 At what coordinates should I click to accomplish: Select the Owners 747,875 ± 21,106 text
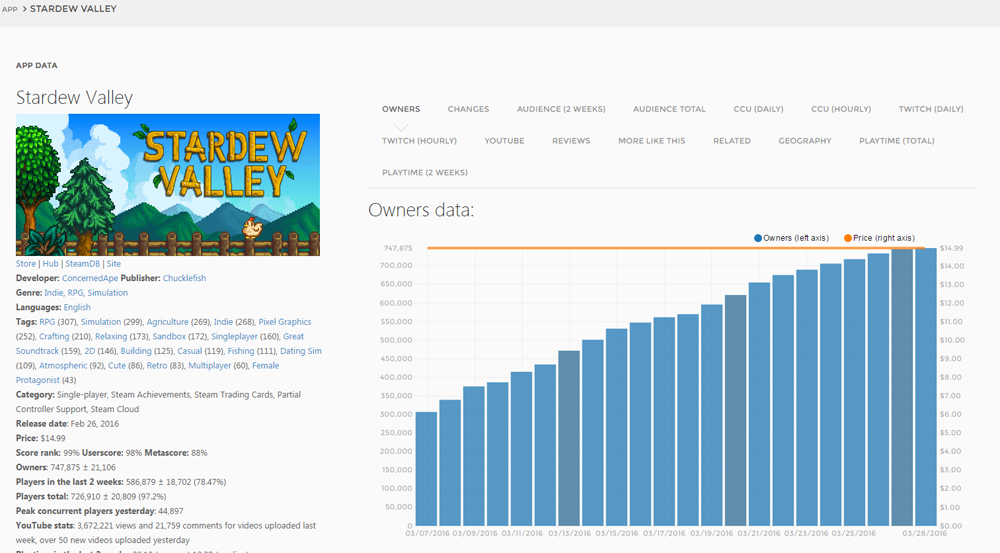(x=66, y=468)
